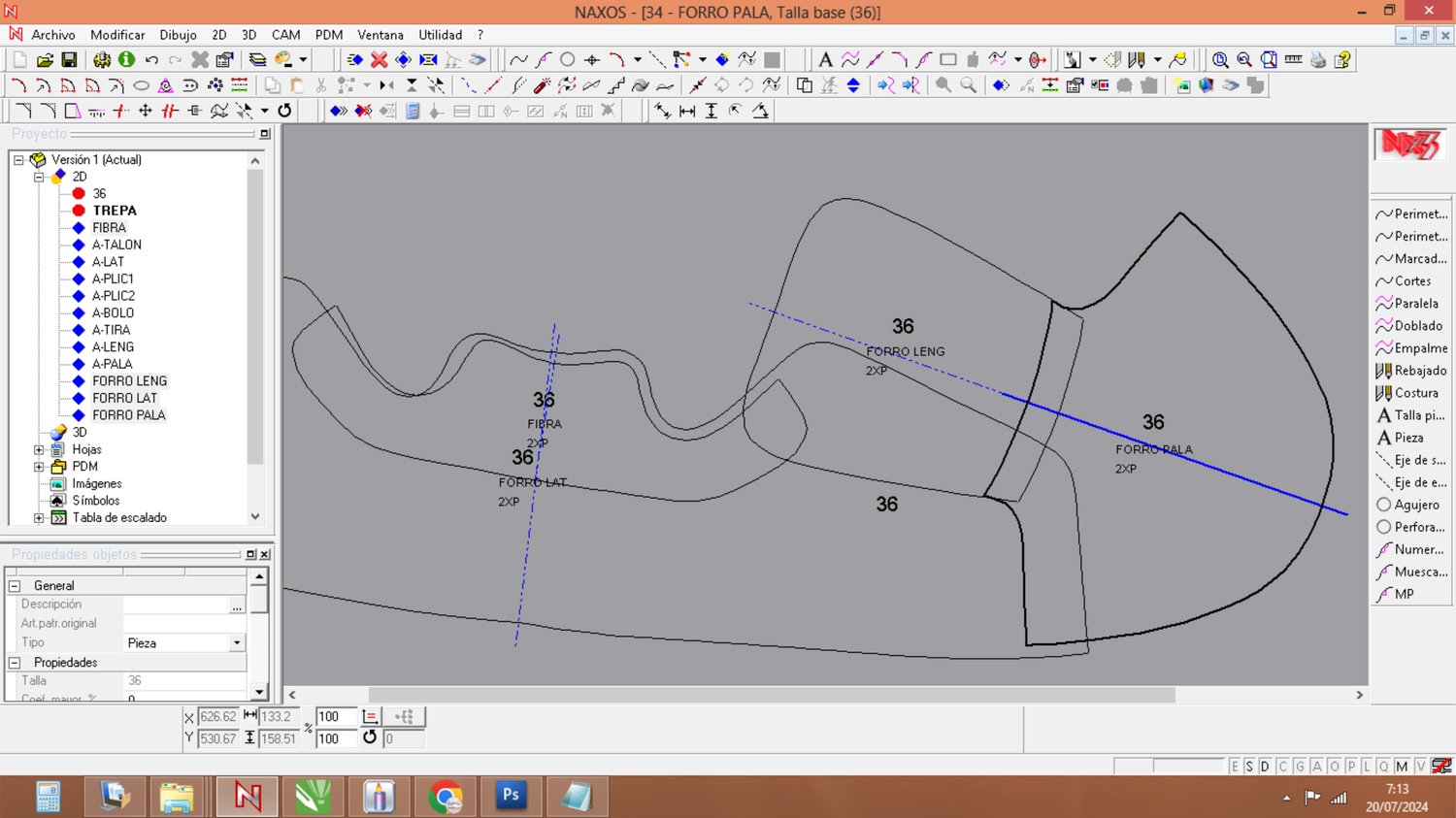Click the green information icon
The height and width of the screenshot is (818, 1456).
pyautogui.click(x=126, y=60)
